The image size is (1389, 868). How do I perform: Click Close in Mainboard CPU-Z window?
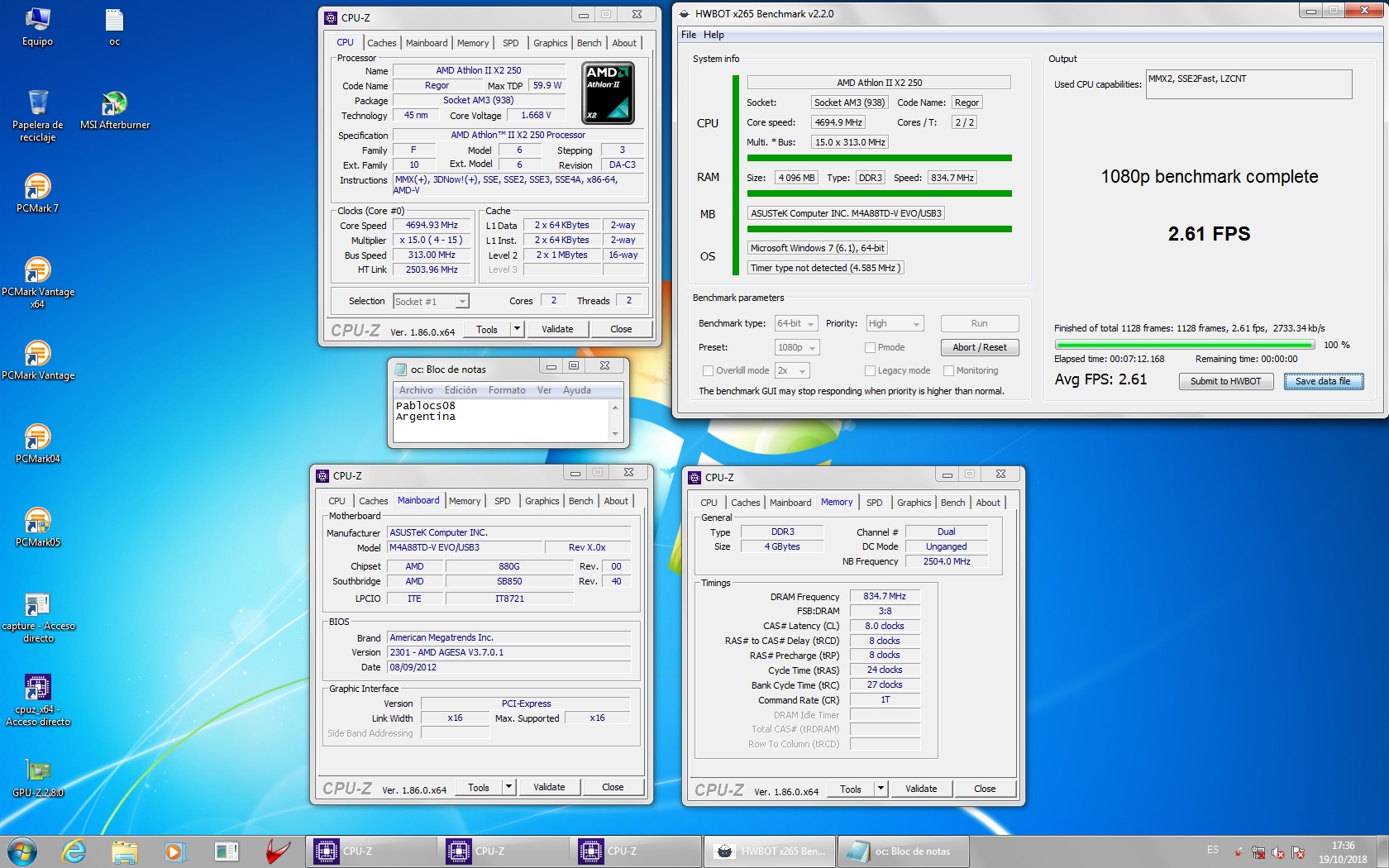click(613, 787)
